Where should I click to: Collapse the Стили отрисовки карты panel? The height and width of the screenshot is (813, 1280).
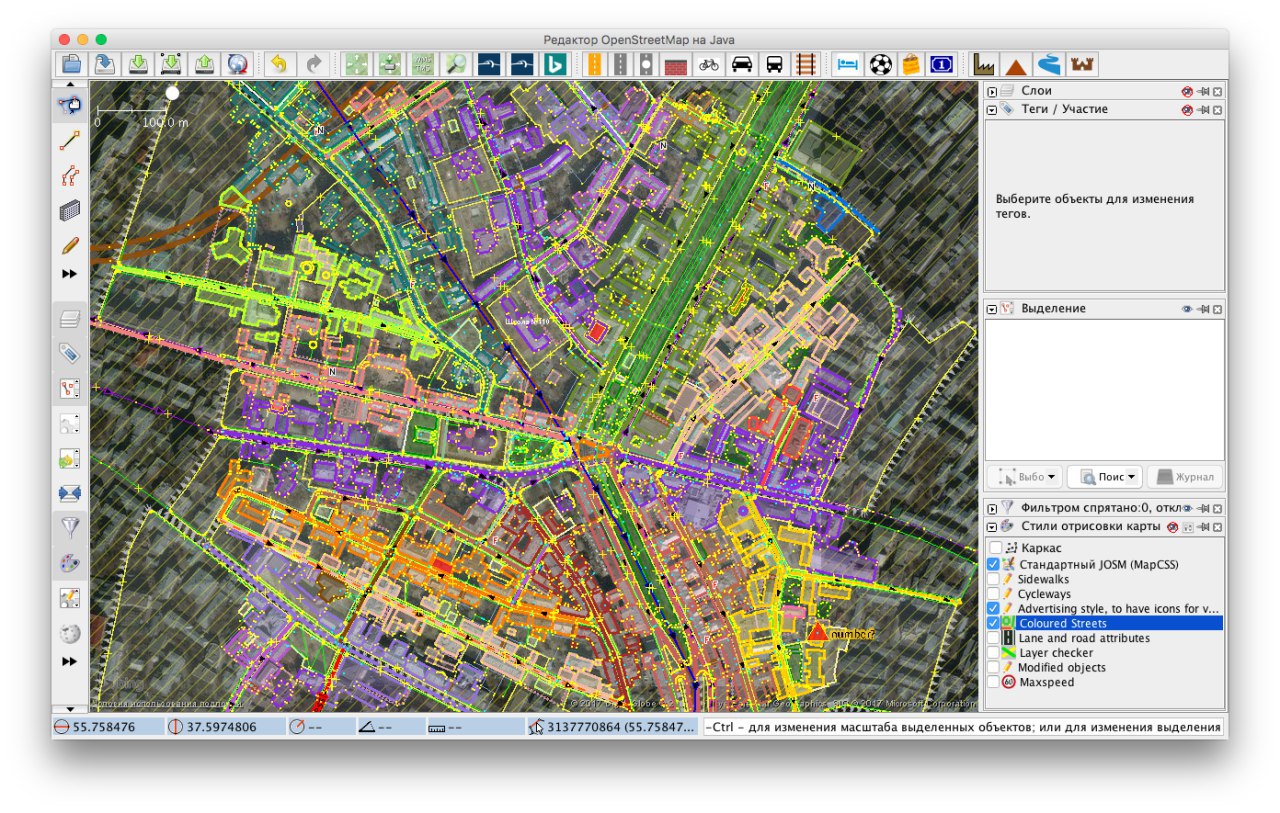992,526
